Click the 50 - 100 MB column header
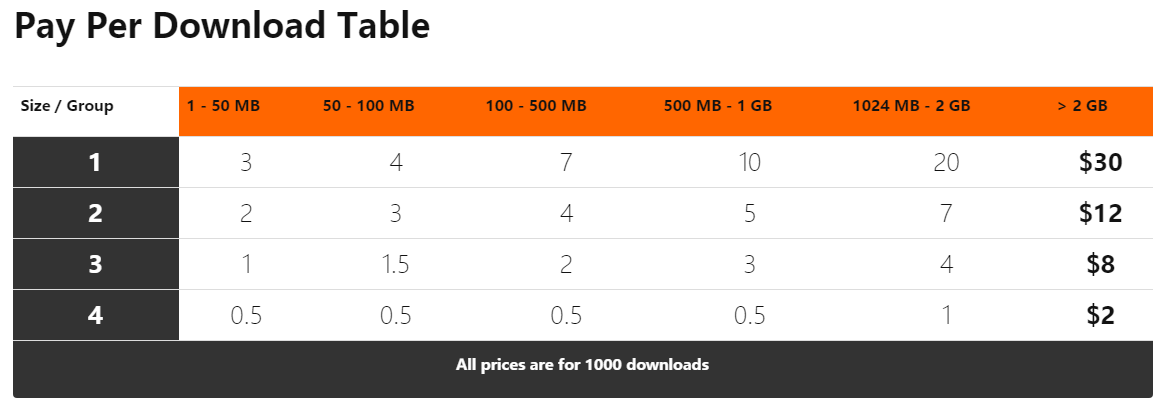Screen dimensions: 1165x406 tap(369, 106)
